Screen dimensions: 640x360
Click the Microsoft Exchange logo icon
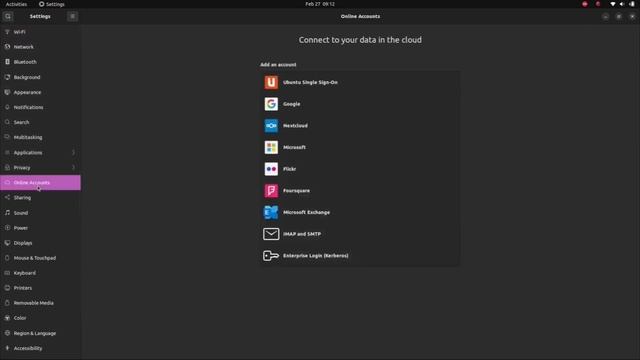(271, 212)
